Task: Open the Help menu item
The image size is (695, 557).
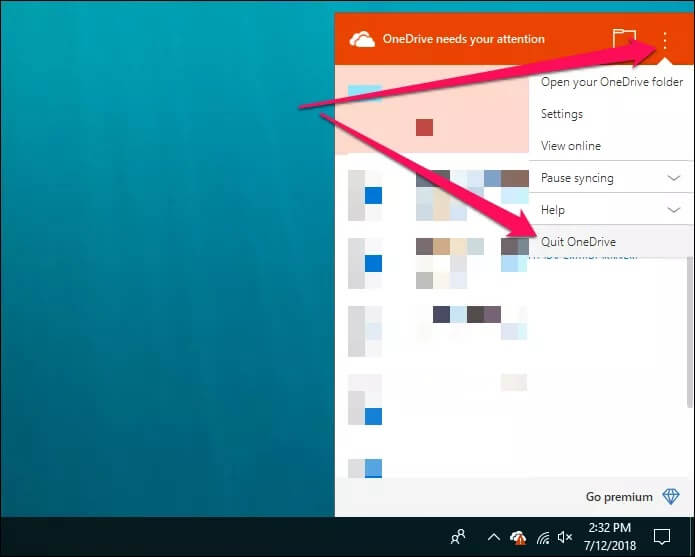Action: (612, 210)
